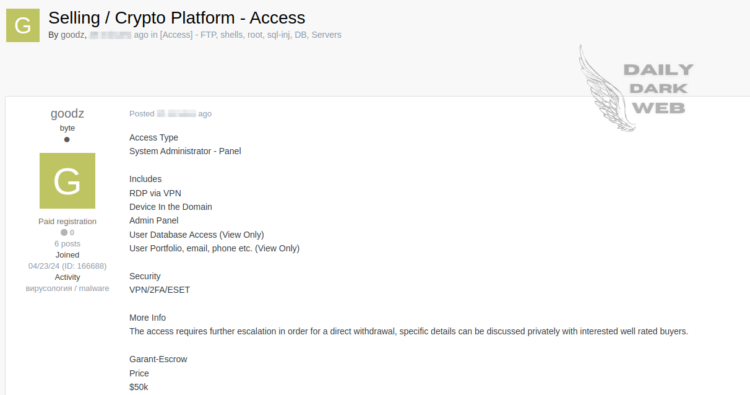Image resolution: width=750 pixels, height=395 pixels.
Task: Click the 'More Info' heading
Action: (x=147, y=318)
